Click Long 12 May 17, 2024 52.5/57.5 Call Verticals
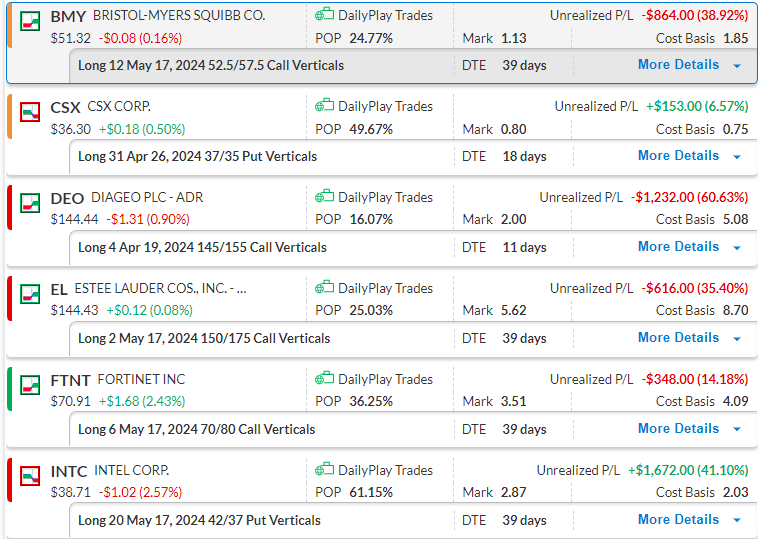The image size is (758, 539). (x=211, y=65)
